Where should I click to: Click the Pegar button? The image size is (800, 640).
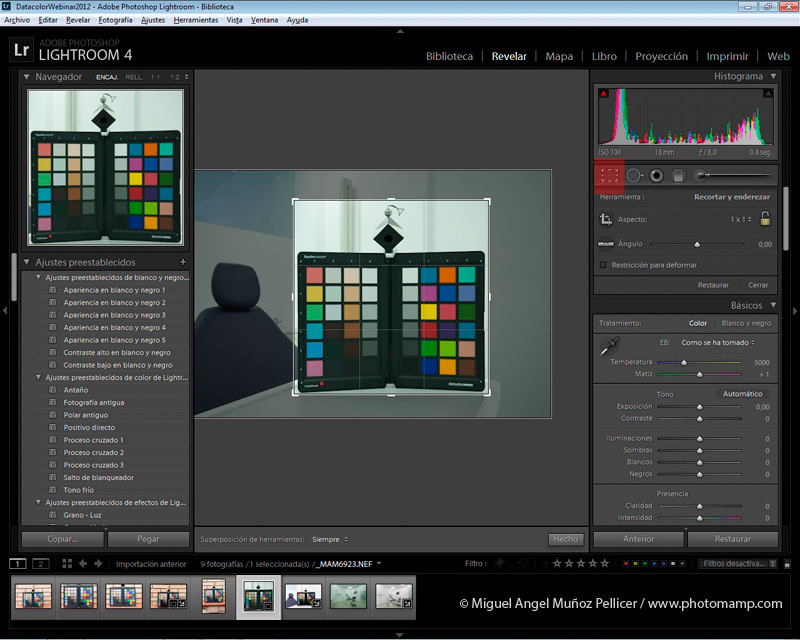click(x=148, y=539)
